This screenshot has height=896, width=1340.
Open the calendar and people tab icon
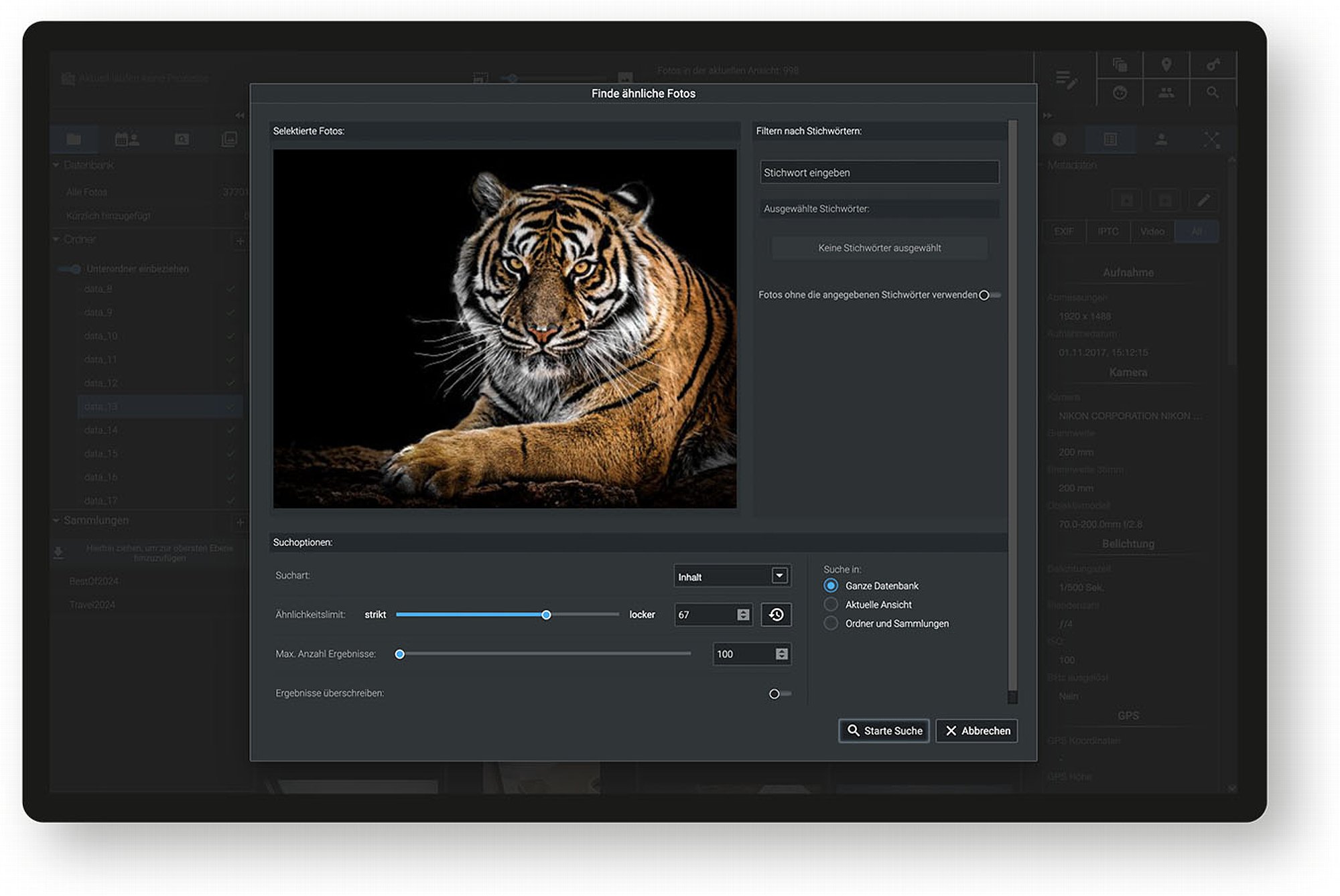[x=127, y=139]
